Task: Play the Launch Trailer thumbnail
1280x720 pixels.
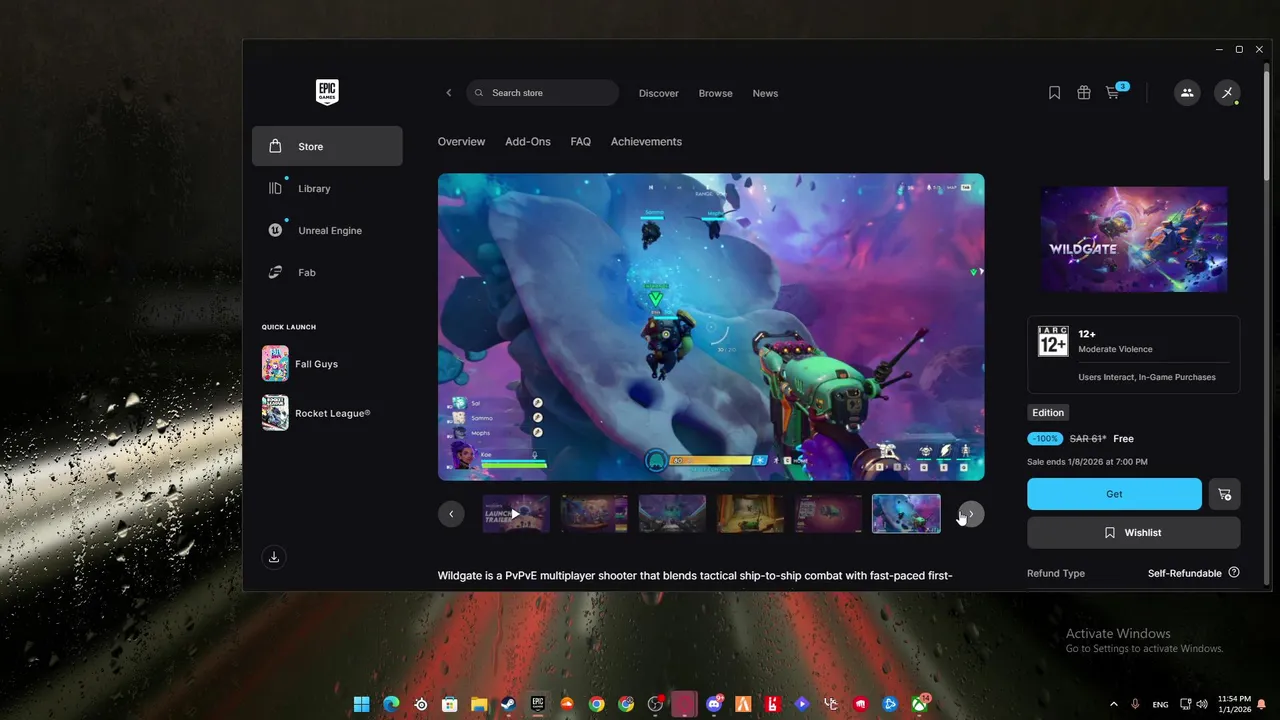Action: [x=516, y=514]
